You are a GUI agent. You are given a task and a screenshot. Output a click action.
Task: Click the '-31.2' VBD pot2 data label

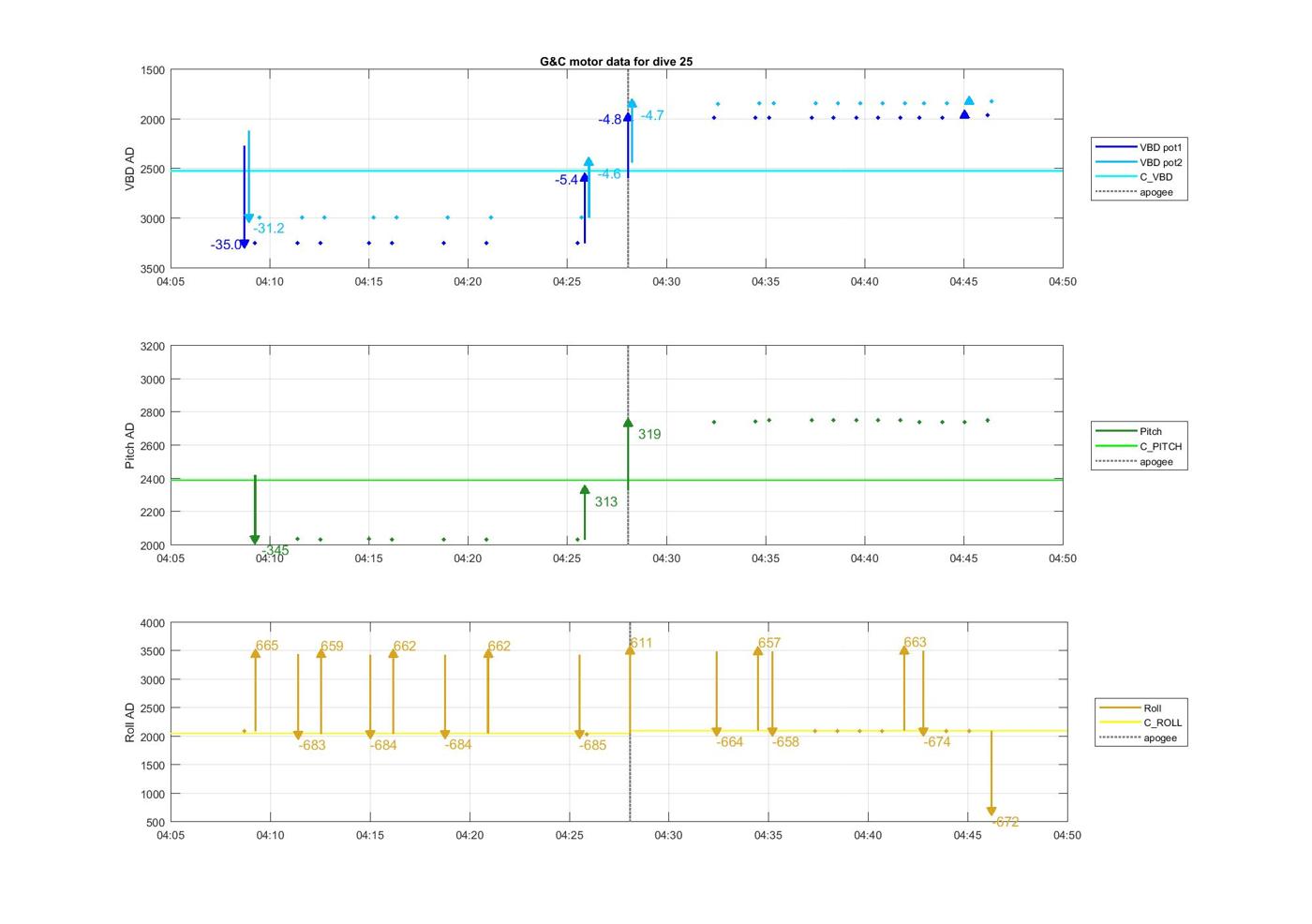[x=269, y=228]
